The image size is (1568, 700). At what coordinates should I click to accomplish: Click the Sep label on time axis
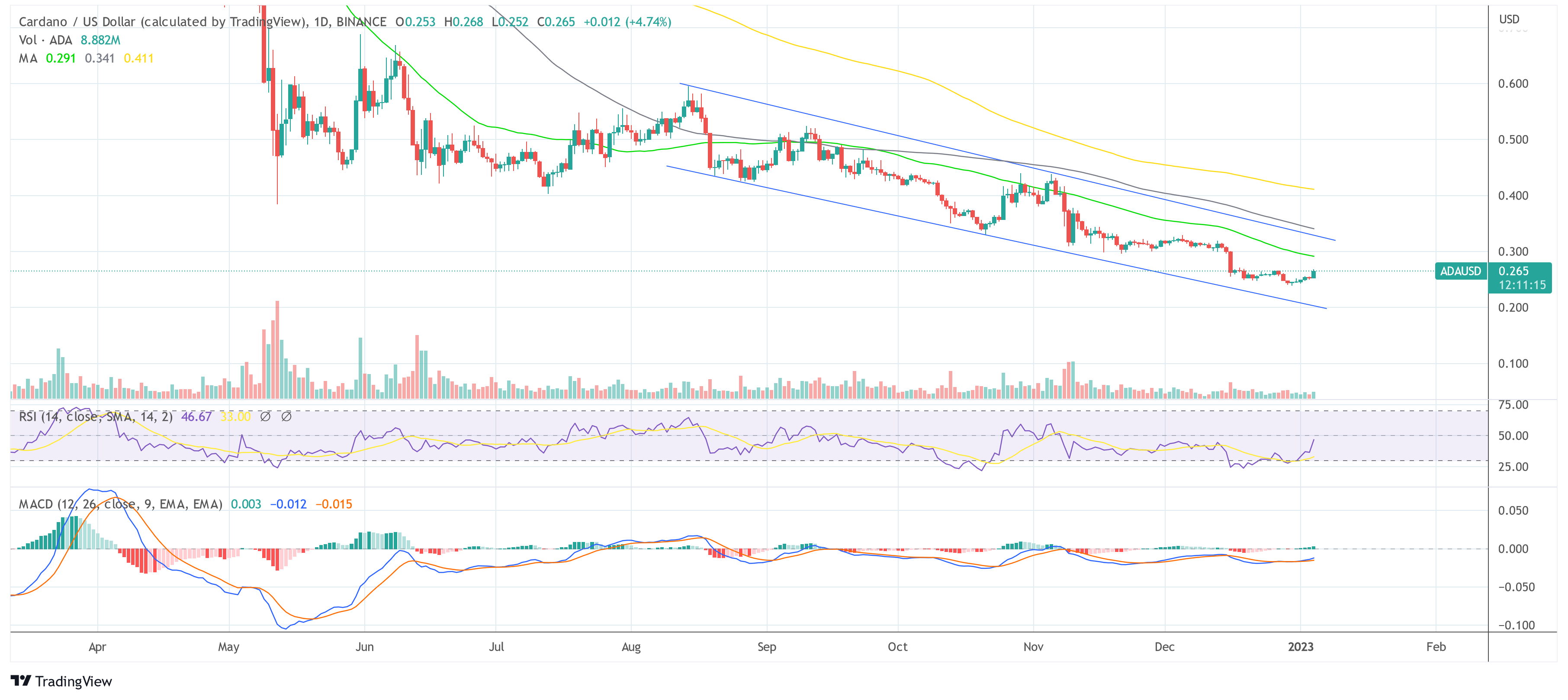click(767, 647)
